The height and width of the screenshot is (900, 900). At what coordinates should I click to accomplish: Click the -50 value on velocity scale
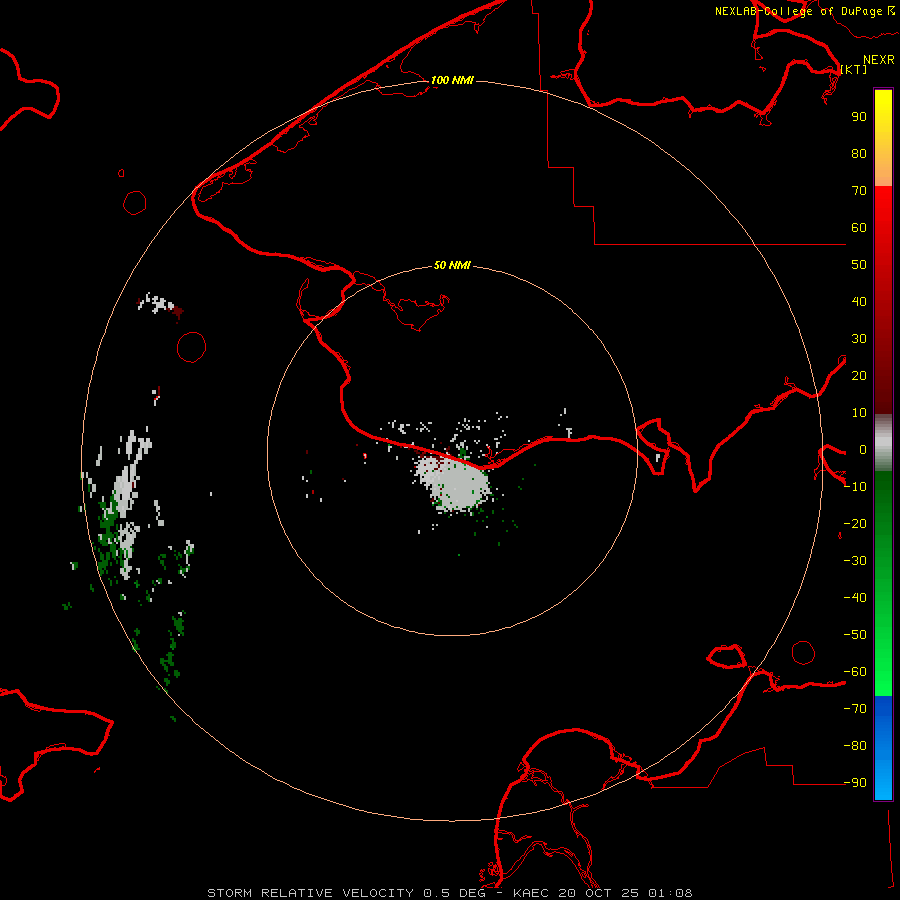pyautogui.click(x=855, y=635)
